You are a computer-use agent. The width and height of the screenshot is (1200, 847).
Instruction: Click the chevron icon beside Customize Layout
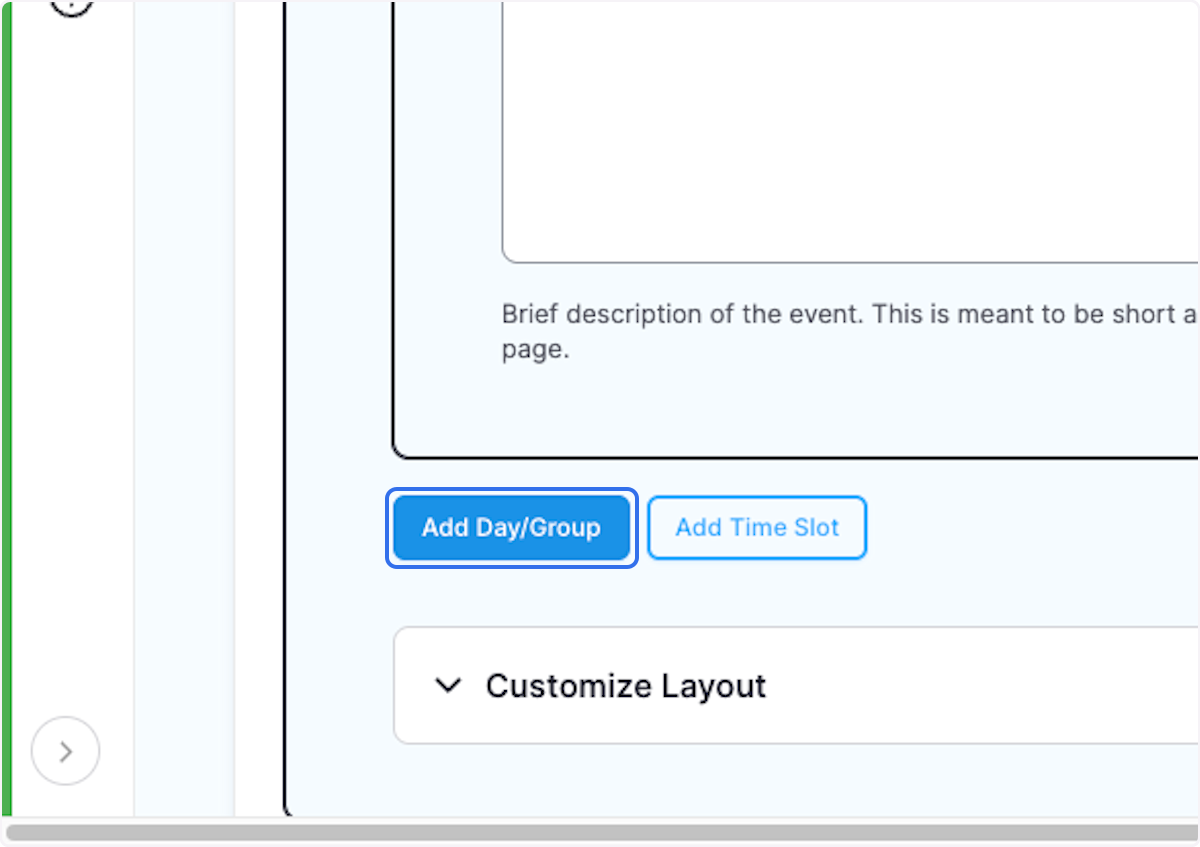pos(449,686)
